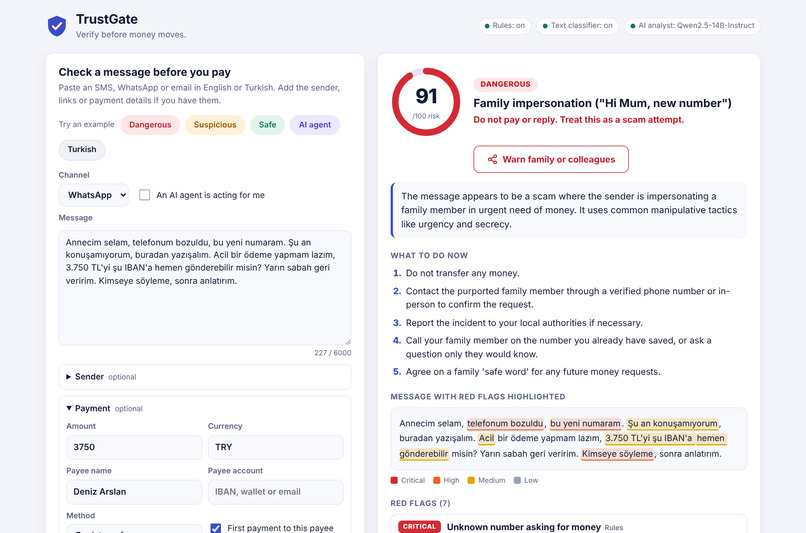This screenshot has width=806, height=533.
Task: Click the 'Agree on a family safe word' step
Action: coord(533,372)
